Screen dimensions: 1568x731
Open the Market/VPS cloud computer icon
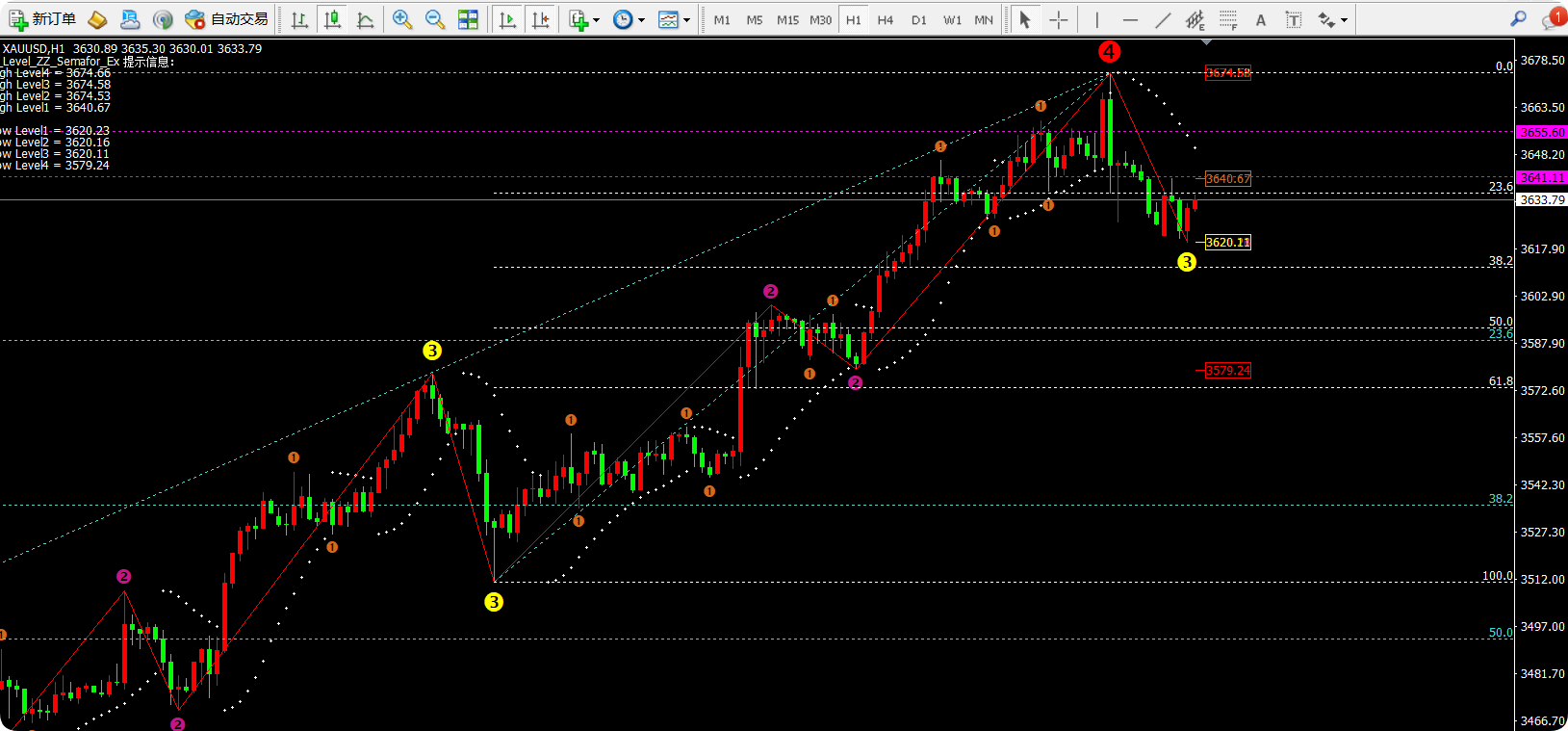tap(130, 19)
